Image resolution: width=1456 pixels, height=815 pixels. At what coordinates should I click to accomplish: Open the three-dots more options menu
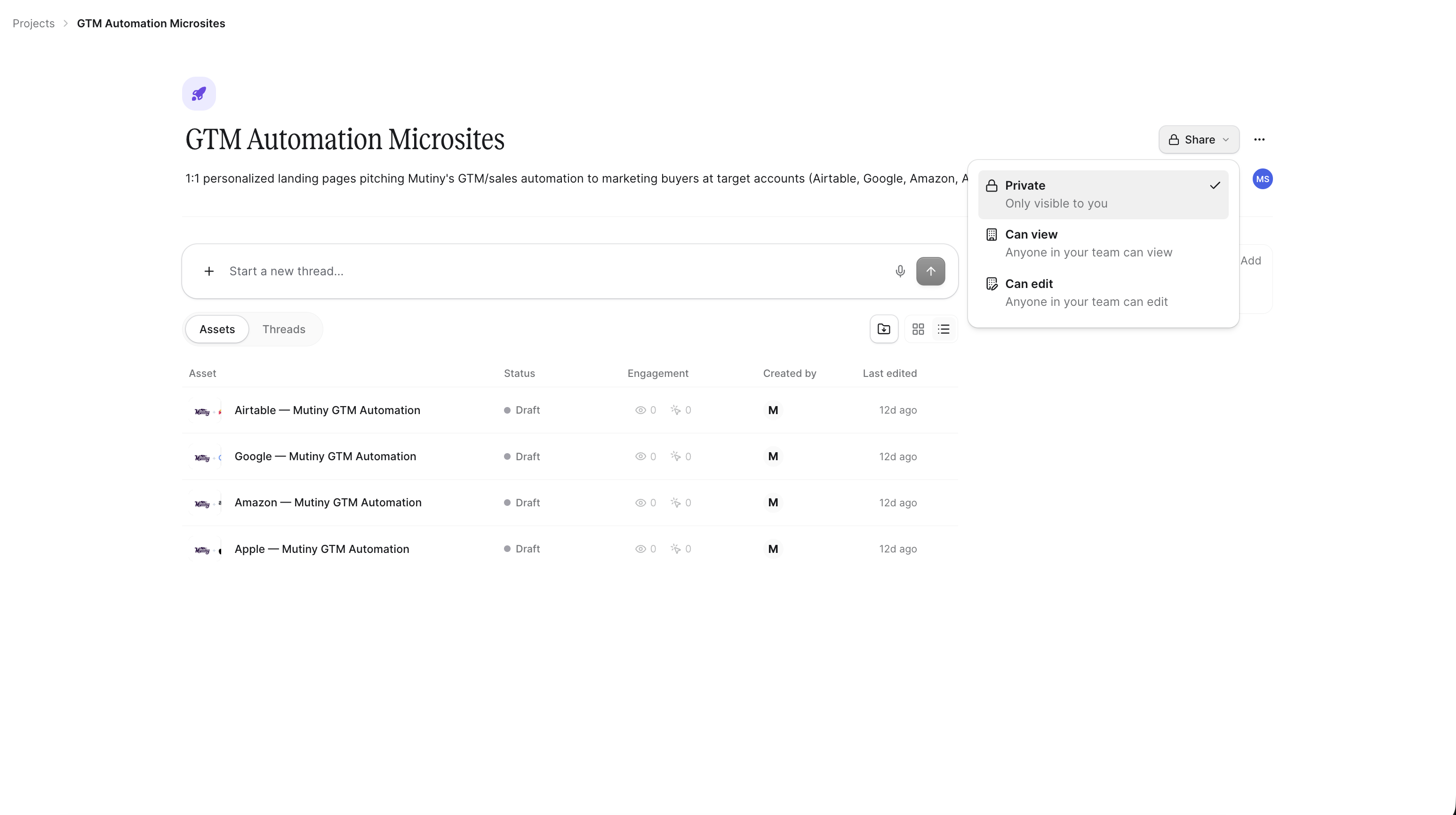(x=1259, y=140)
